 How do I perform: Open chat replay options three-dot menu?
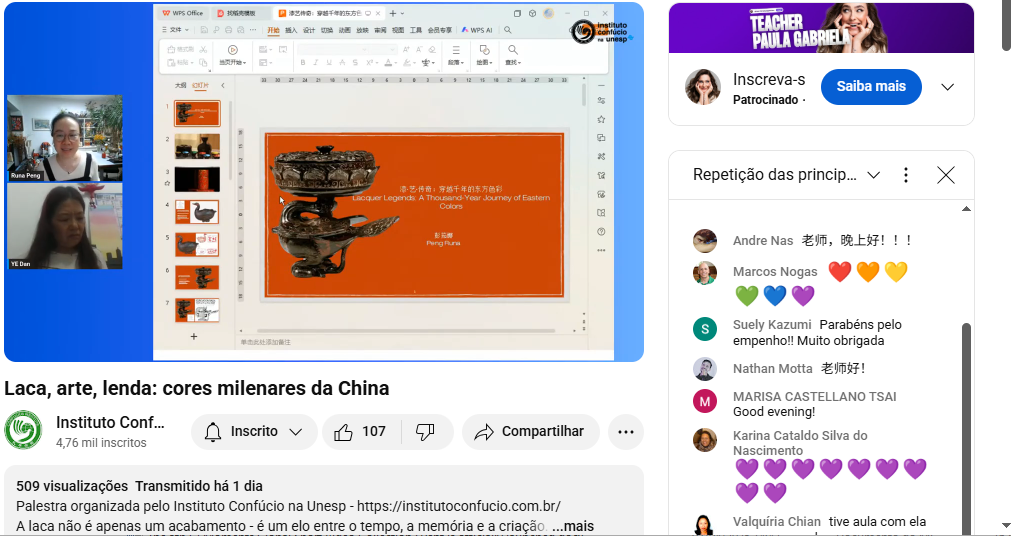pyautogui.click(x=906, y=175)
